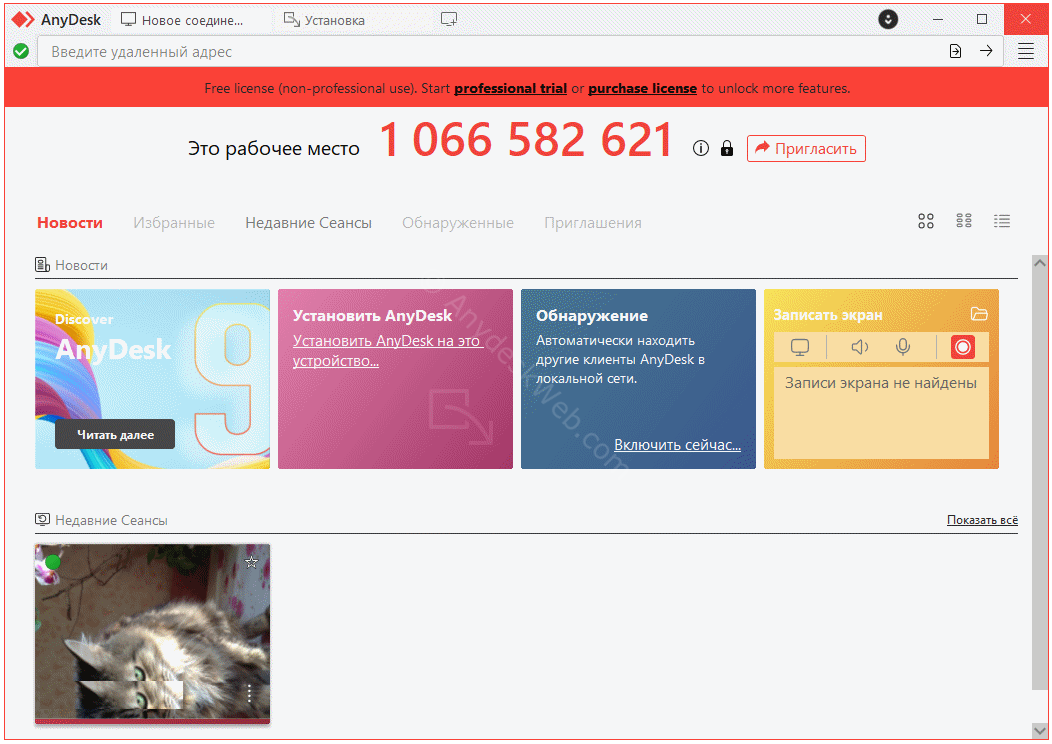
Task: Open the Недавние Сеансы tab
Action: click(x=308, y=223)
